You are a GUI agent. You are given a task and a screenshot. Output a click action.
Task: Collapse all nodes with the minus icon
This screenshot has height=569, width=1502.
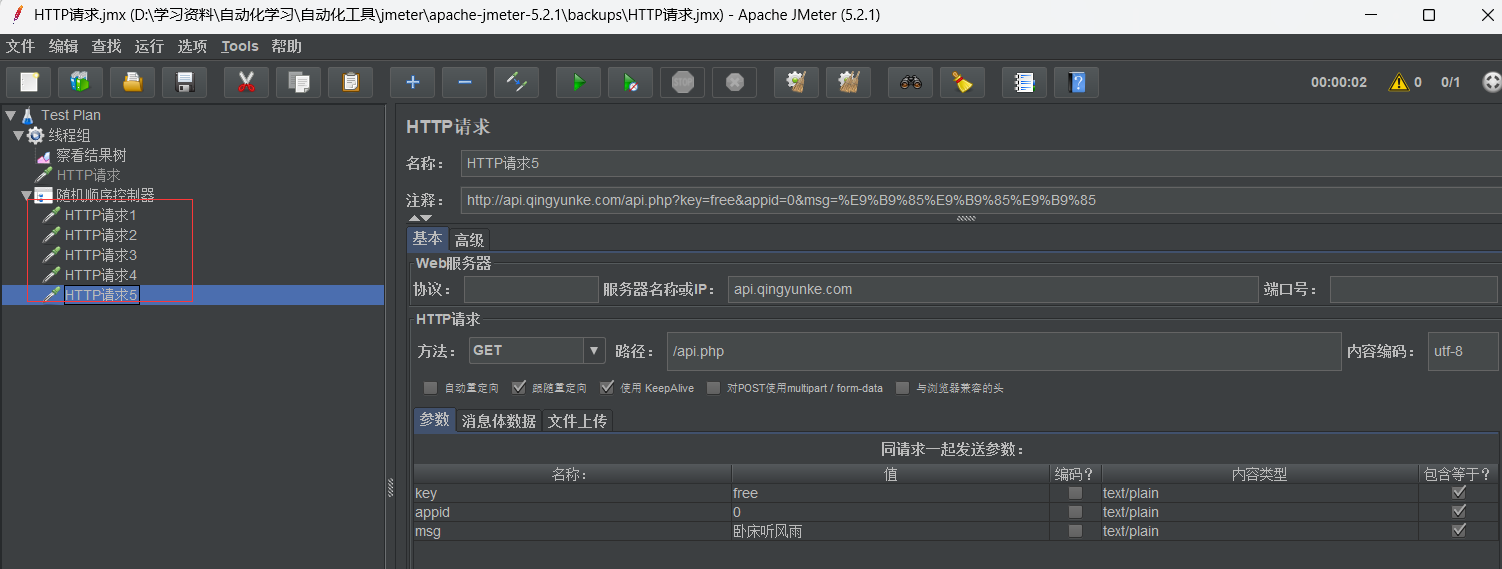pyautogui.click(x=464, y=82)
